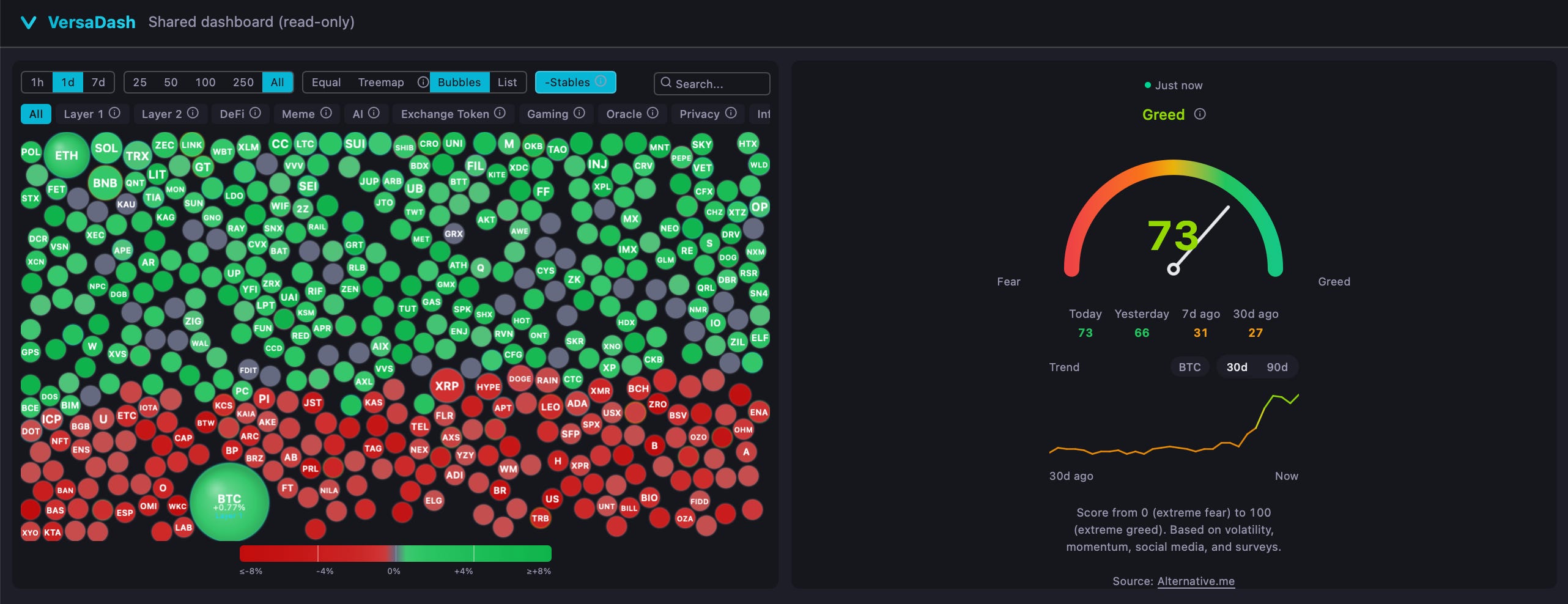The height and width of the screenshot is (604, 1568).
Task: Click info icon next to Treemap option
Action: [x=423, y=82]
